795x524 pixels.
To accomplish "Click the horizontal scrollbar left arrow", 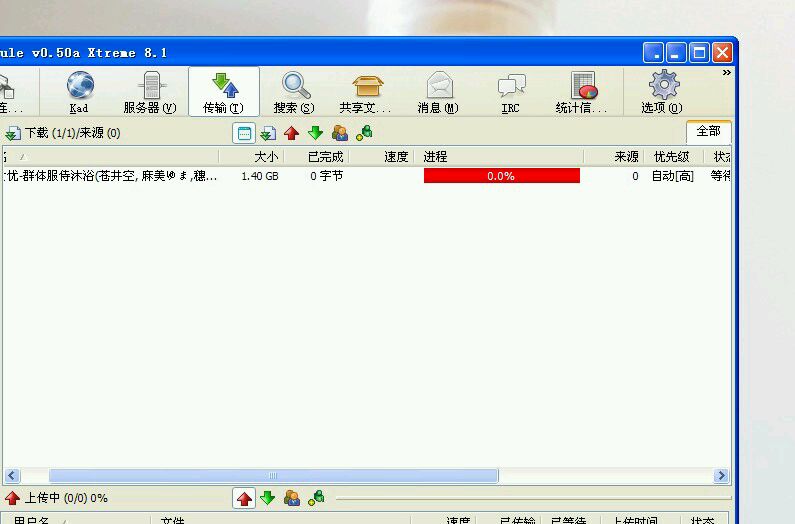I will pyautogui.click(x=12, y=476).
